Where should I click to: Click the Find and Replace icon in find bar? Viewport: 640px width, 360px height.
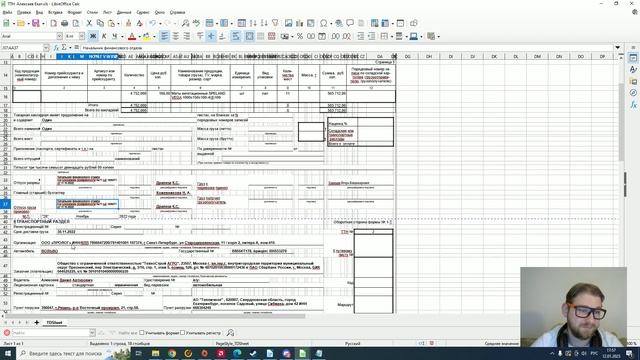pos(231,333)
